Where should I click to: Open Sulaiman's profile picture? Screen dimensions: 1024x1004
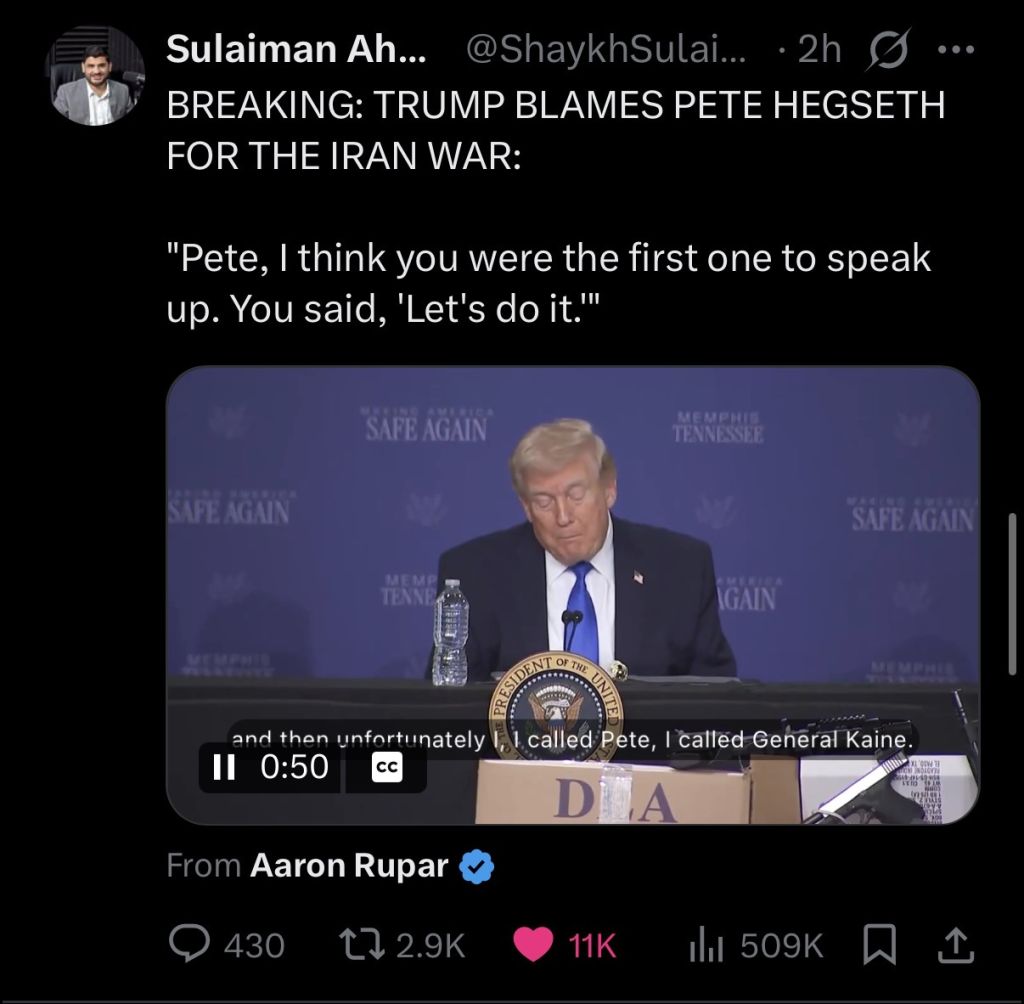pyautogui.click(x=95, y=75)
